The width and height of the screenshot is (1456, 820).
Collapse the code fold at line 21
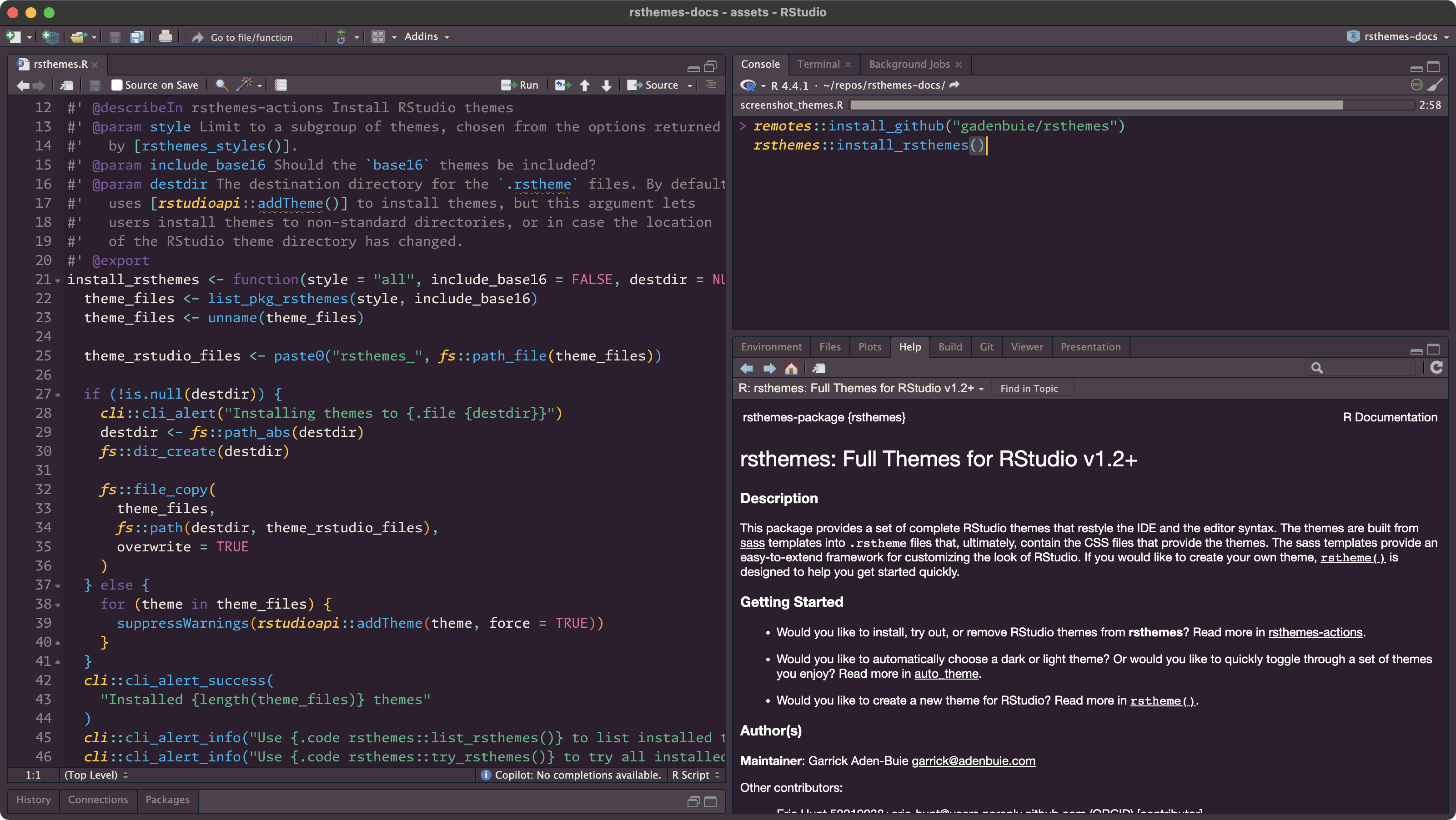(x=58, y=280)
